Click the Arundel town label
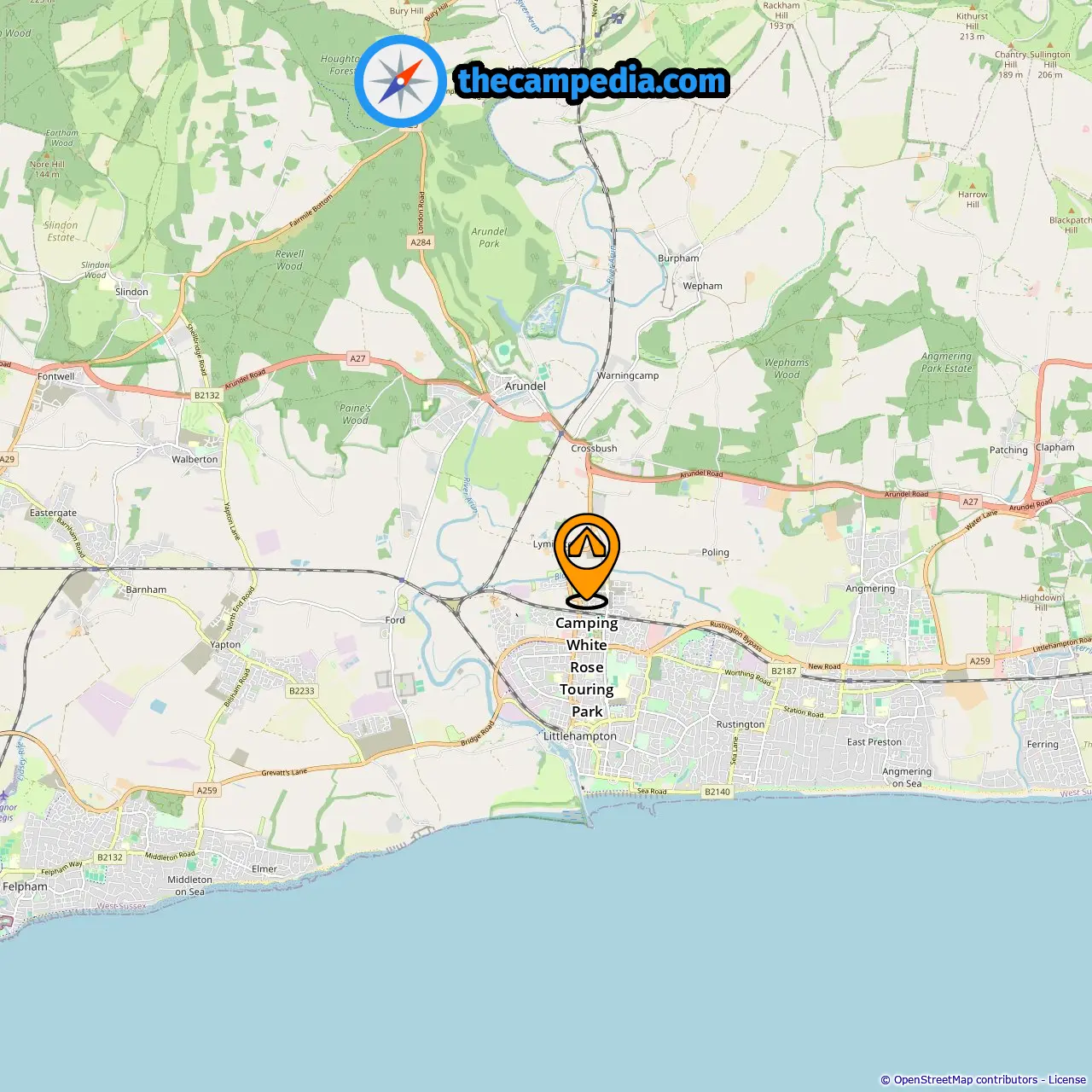Viewport: 1092px width, 1092px height. point(525,386)
